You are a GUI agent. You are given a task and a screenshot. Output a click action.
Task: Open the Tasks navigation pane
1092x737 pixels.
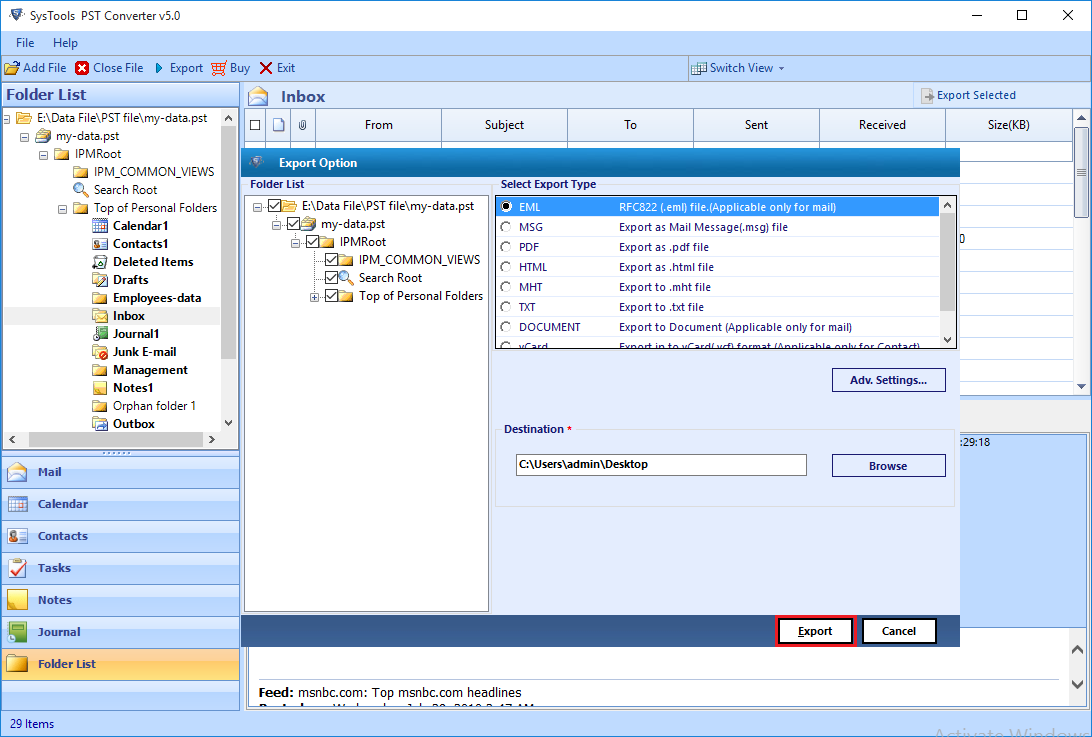coord(54,568)
